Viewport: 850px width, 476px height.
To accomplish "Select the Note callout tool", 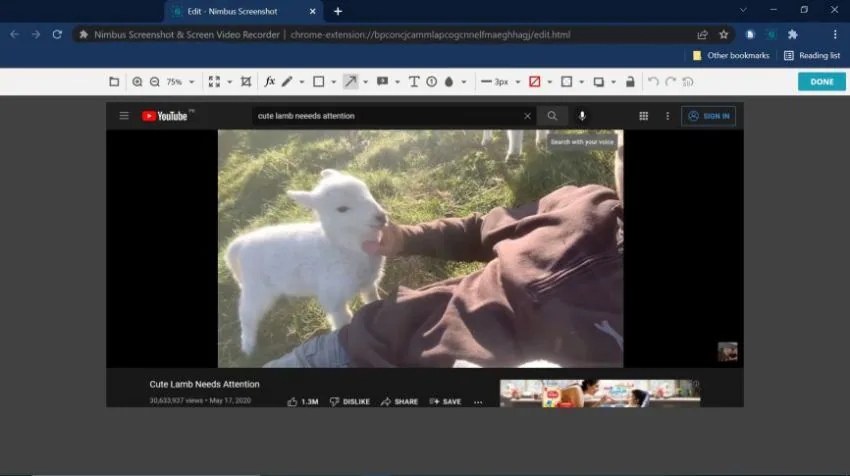I will tap(382, 82).
